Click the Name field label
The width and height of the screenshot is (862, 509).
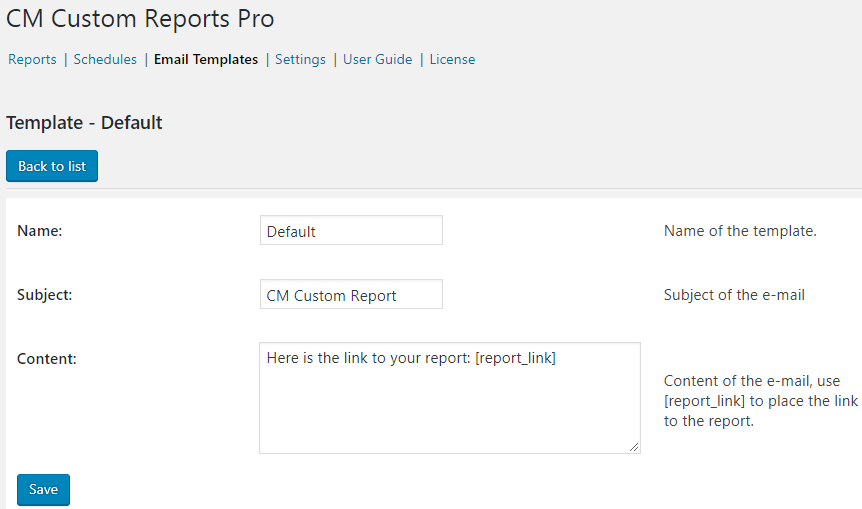[x=40, y=231]
